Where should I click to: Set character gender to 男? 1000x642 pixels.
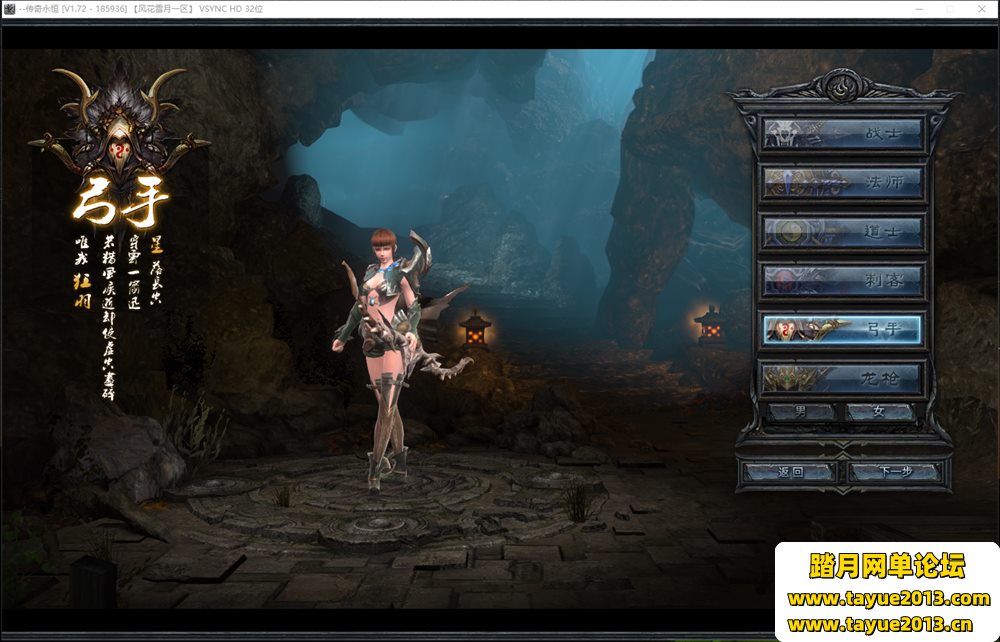point(801,412)
